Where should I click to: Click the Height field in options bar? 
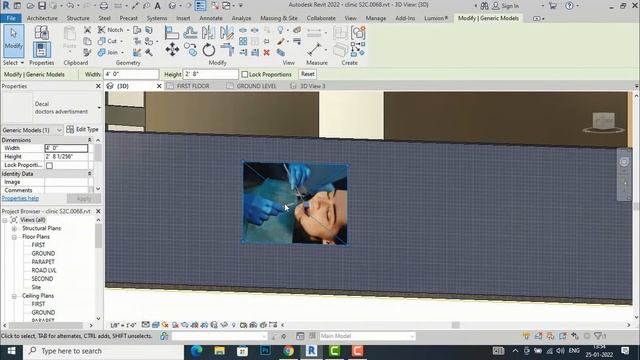tap(211, 74)
